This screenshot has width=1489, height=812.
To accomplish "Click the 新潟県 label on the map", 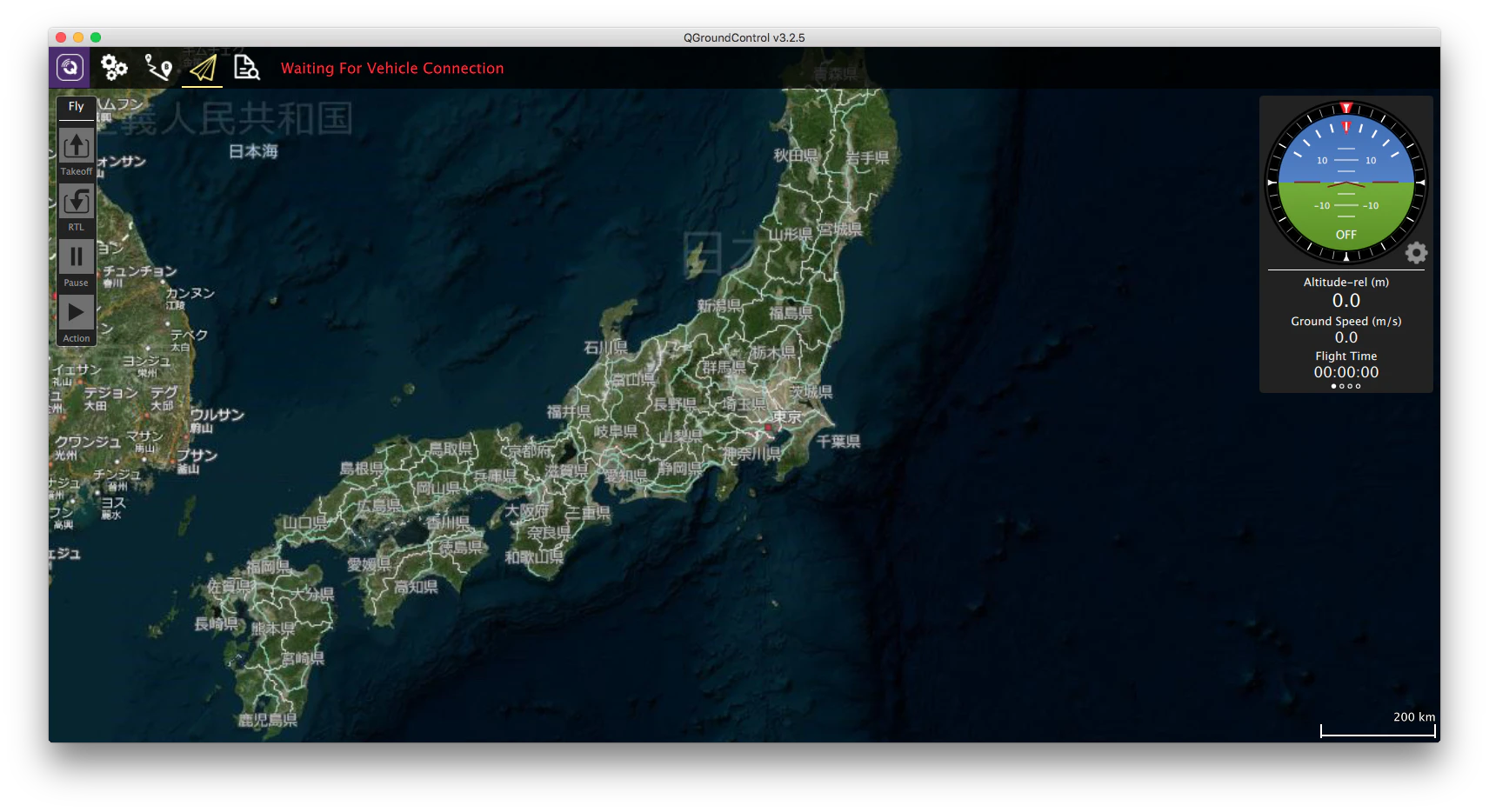I will click(720, 306).
